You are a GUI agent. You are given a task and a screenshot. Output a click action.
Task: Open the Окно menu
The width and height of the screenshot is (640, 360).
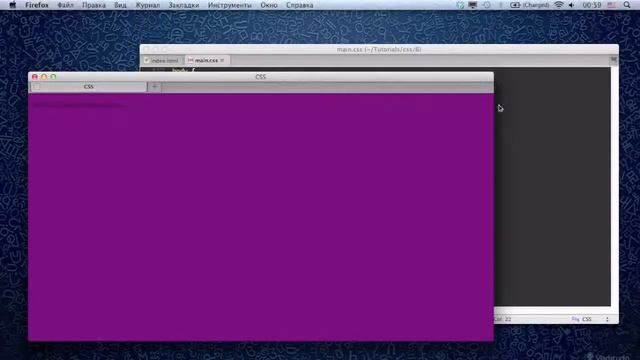(x=269, y=5)
